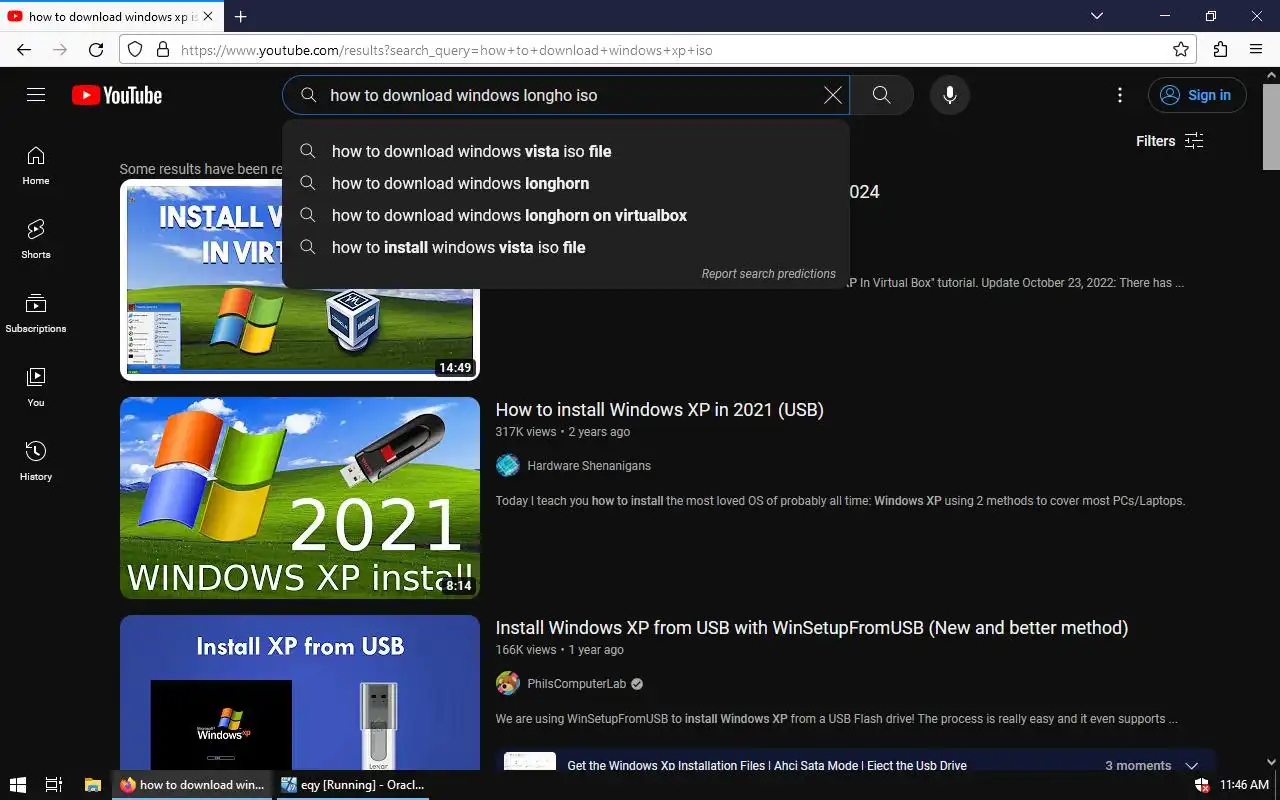
Task: Open 'Install Windows XP from USB with WinSetupFromUSB' title
Action: point(812,628)
